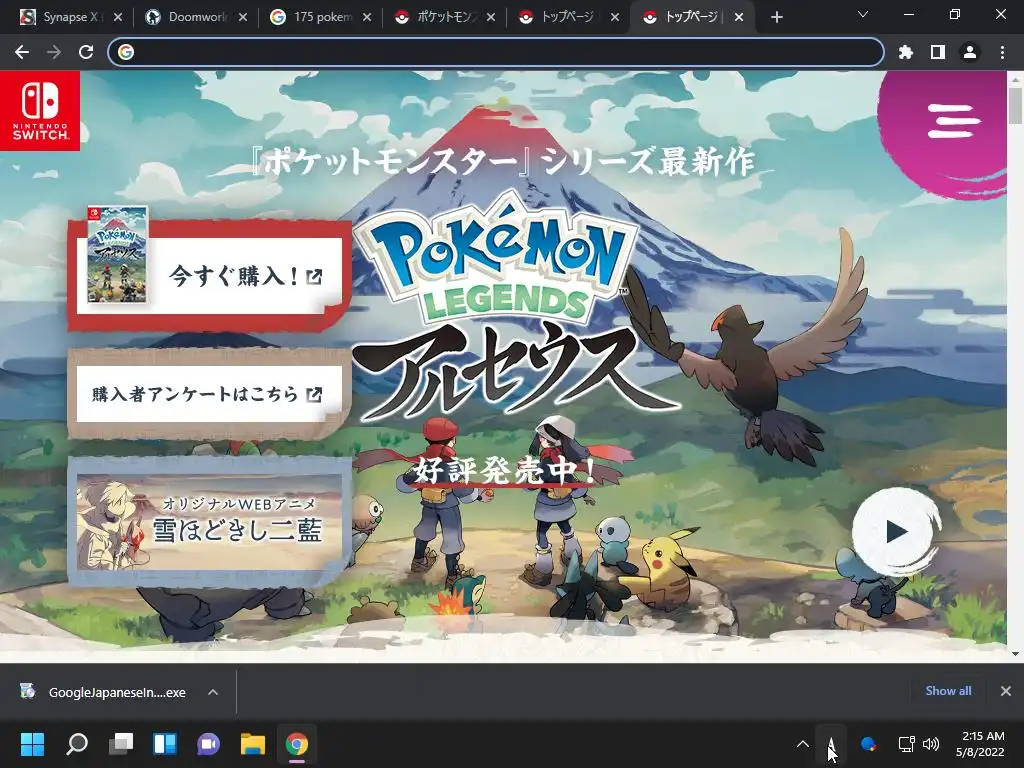Open Windows Start menu
Screen dimensions: 1024x768
click(x=32, y=744)
